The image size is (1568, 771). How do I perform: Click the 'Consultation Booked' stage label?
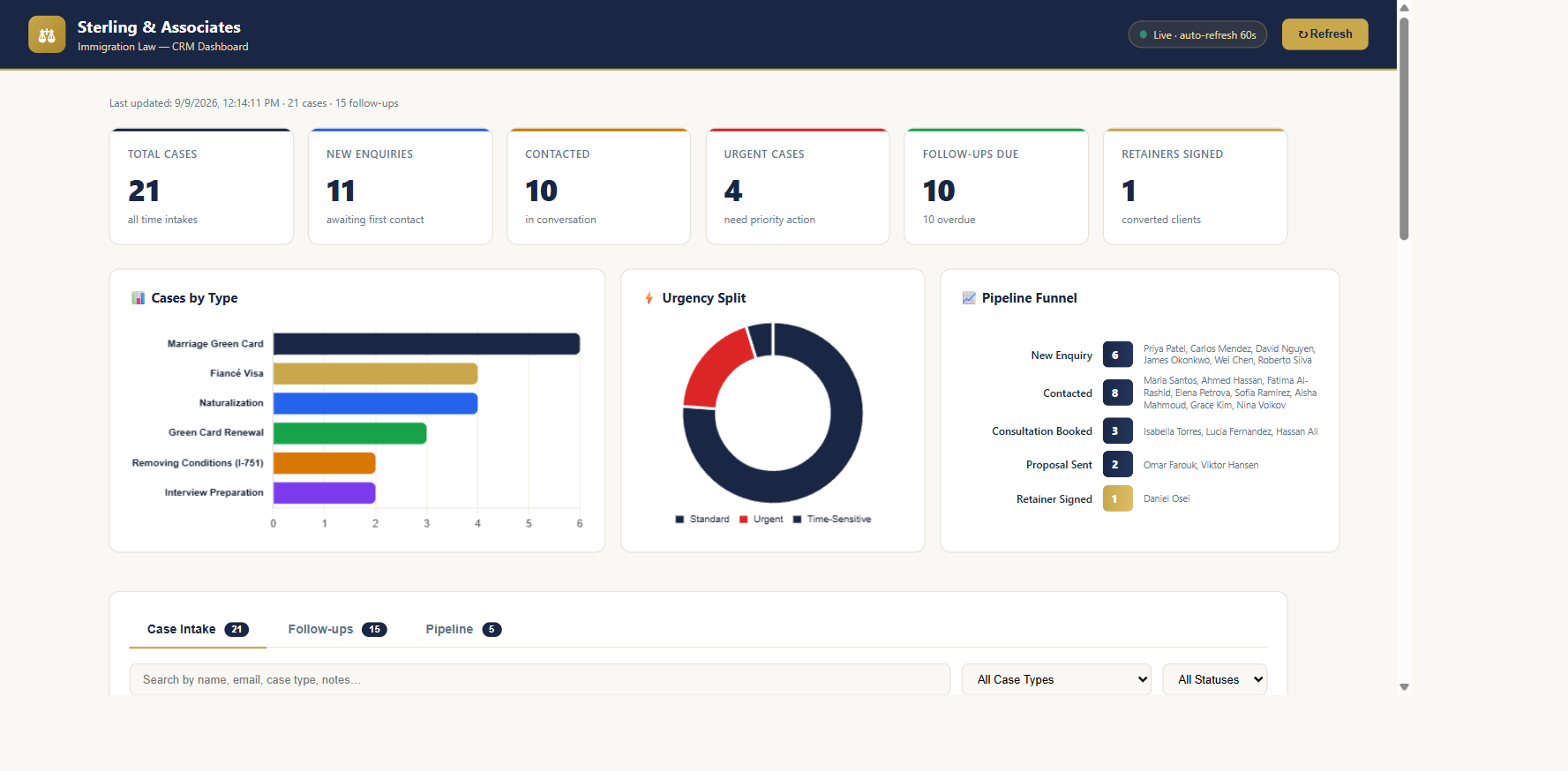point(1042,431)
